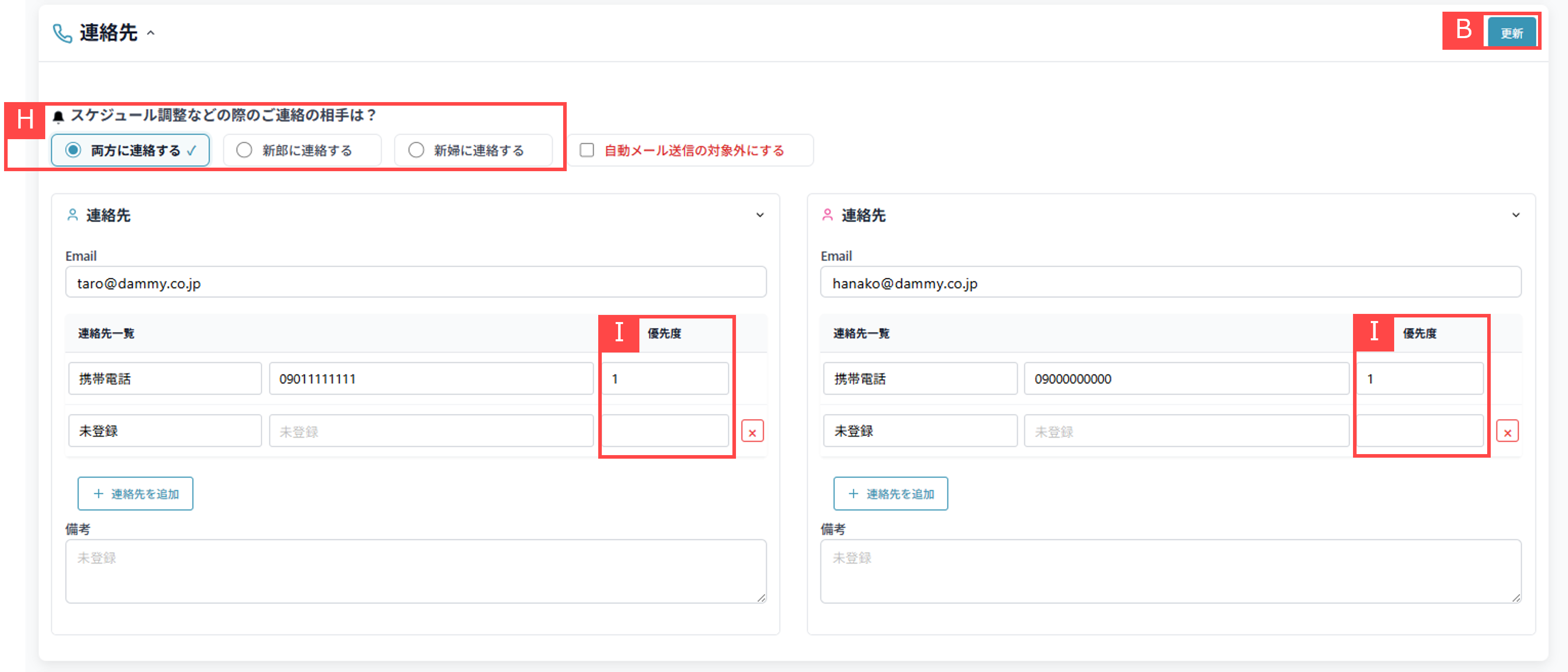Delete the groom's unregistered contact row
This screenshot has width=1568, height=672.
(752, 432)
